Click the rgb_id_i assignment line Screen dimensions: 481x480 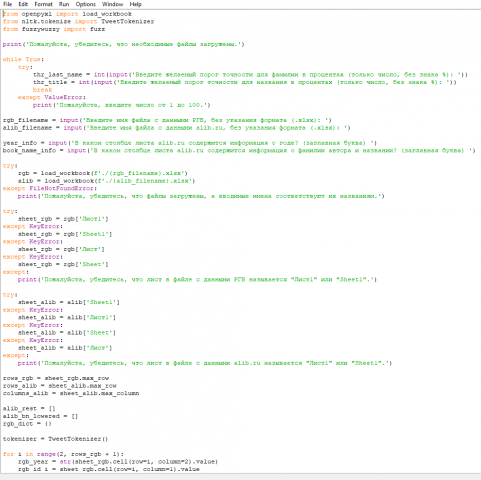[109, 469]
